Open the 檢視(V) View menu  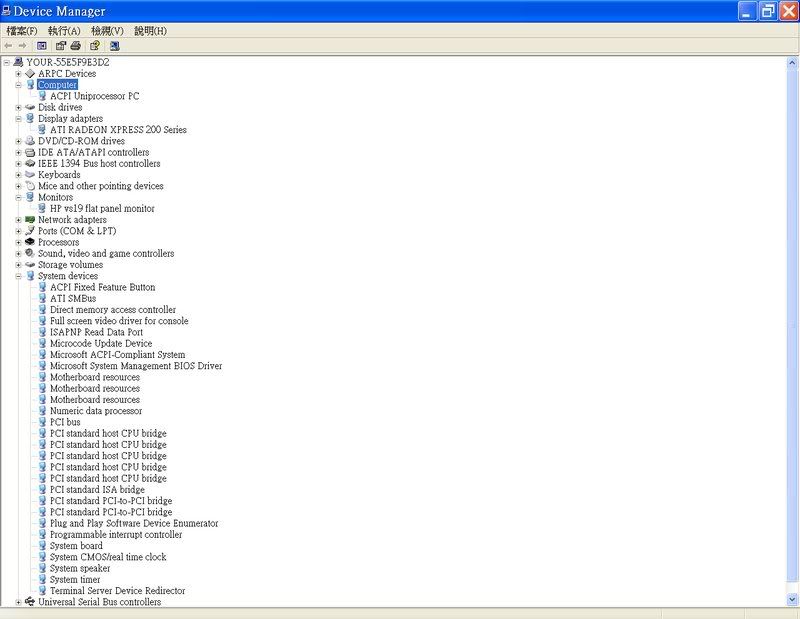coord(107,31)
